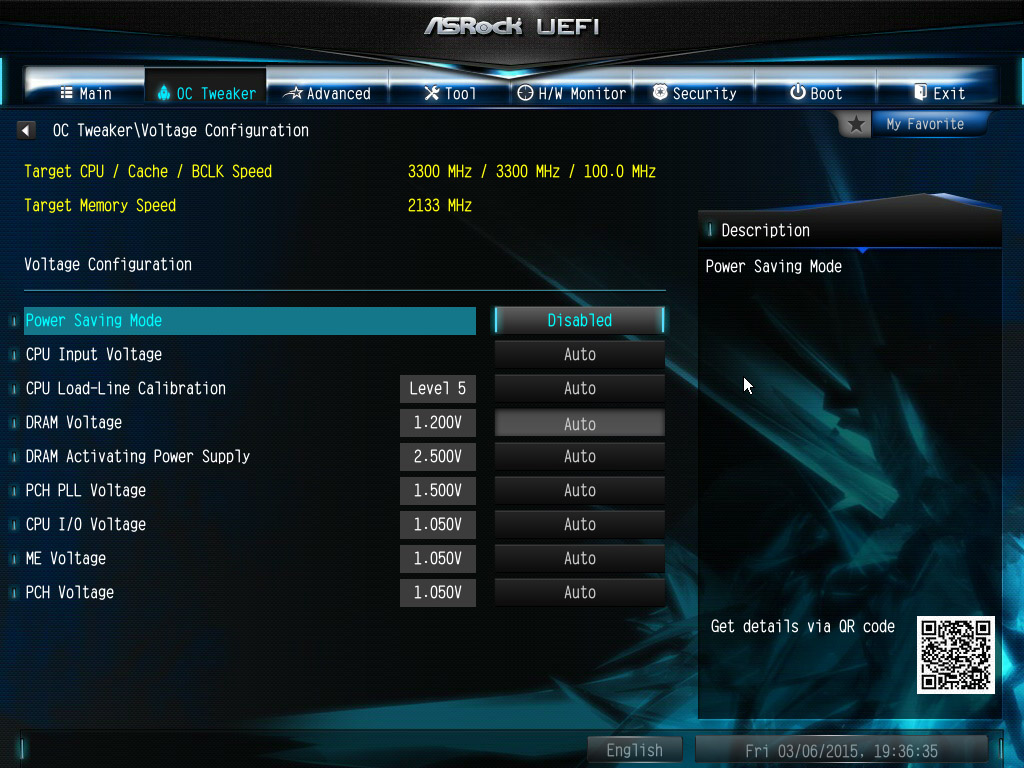The width and height of the screenshot is (1024, 768).
Task: Click the date and time display
Action: click(x=841, y=751)
